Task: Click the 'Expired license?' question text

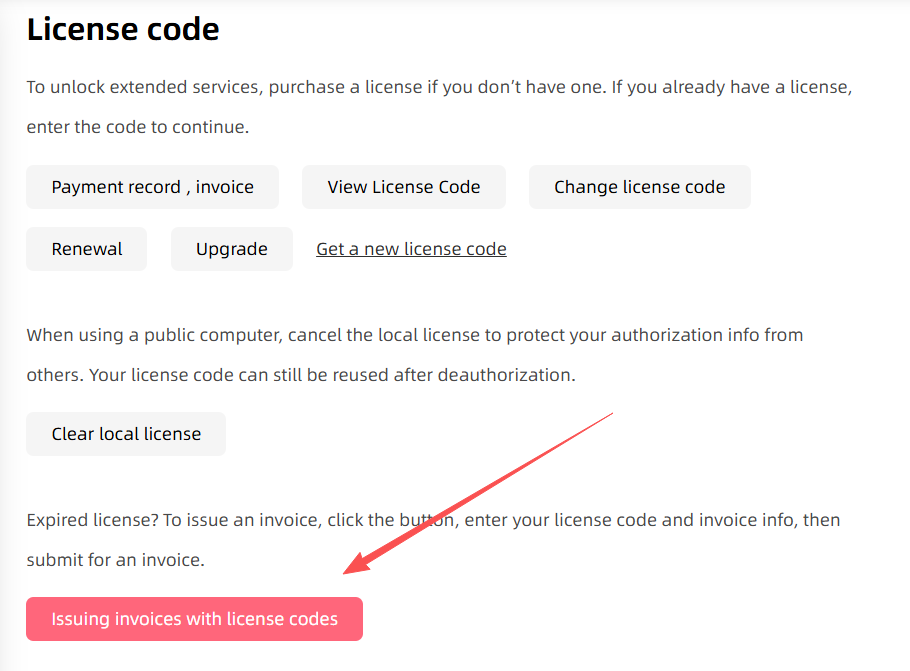Action: (x=91, y=520)
